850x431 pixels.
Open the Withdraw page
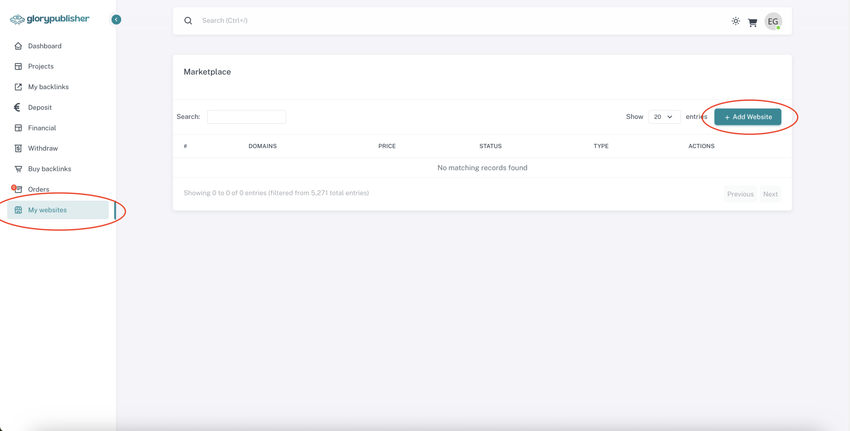coord(43,148)
